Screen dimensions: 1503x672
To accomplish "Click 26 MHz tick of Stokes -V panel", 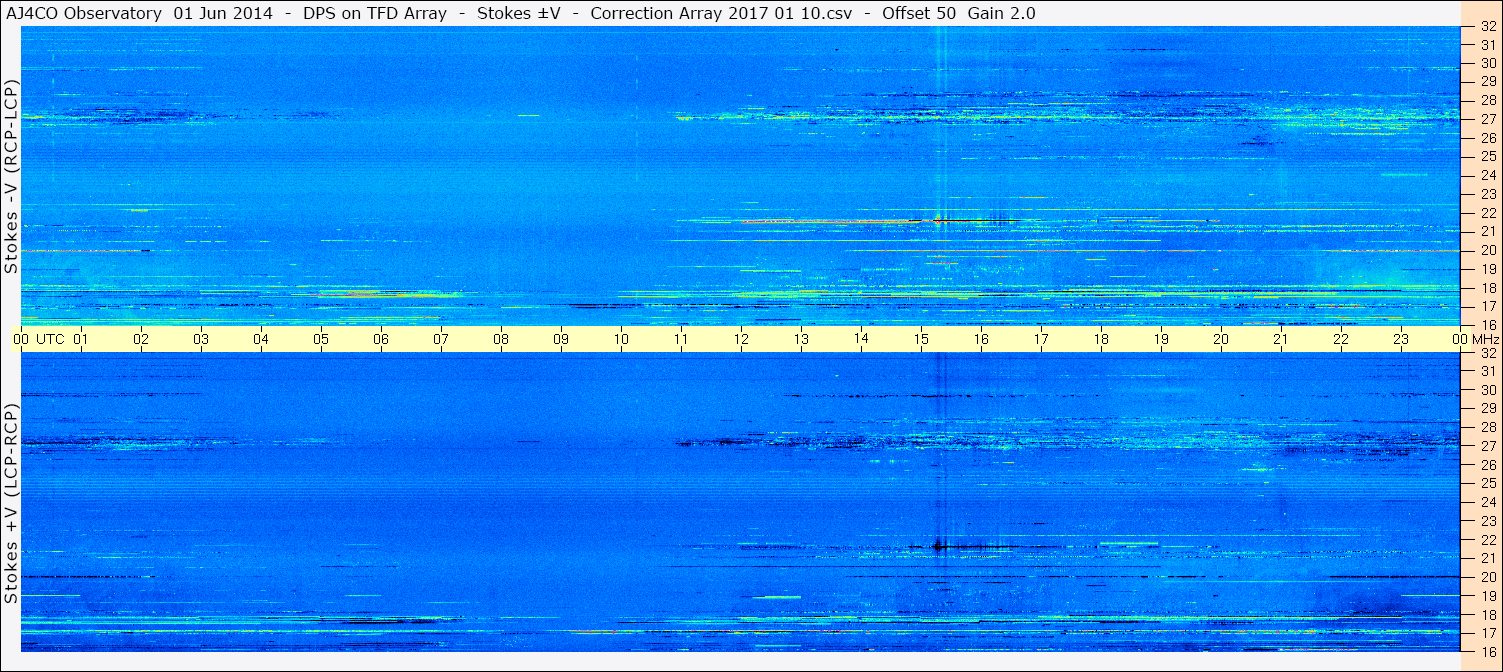I will 1487,138.
